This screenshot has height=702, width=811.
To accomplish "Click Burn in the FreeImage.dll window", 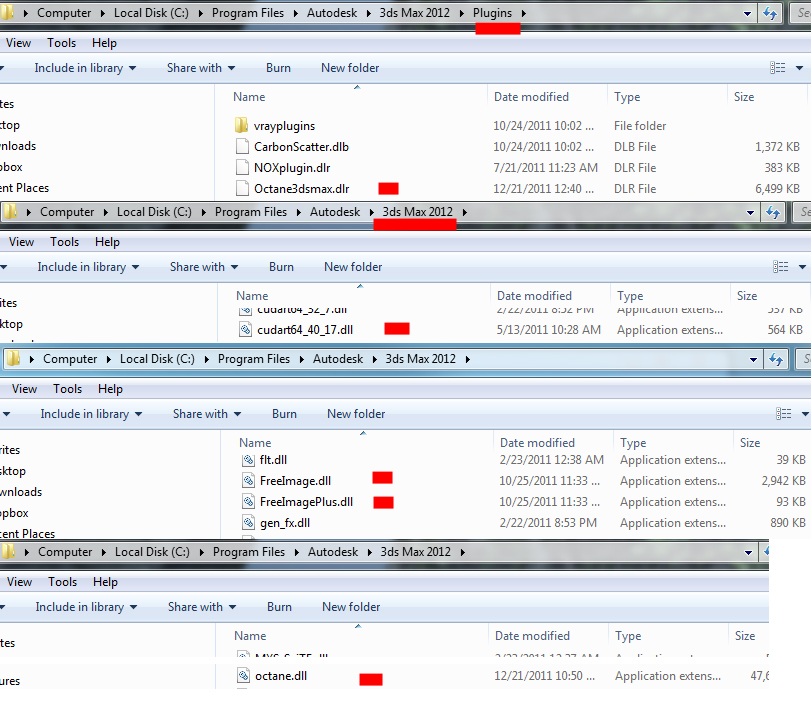I will tap(284, 414).
